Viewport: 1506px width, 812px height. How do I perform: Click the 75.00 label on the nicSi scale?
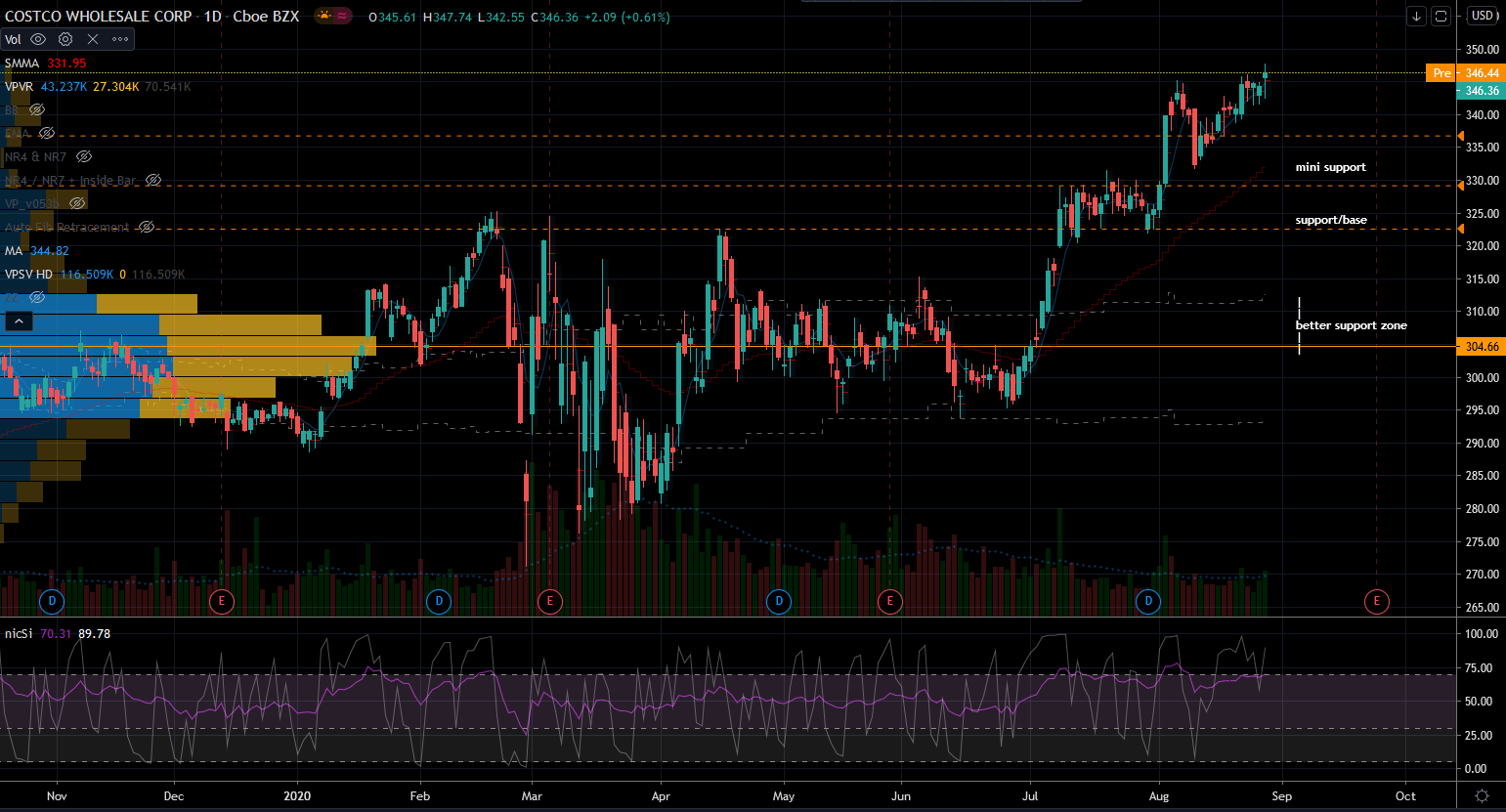coord(1480,667)
